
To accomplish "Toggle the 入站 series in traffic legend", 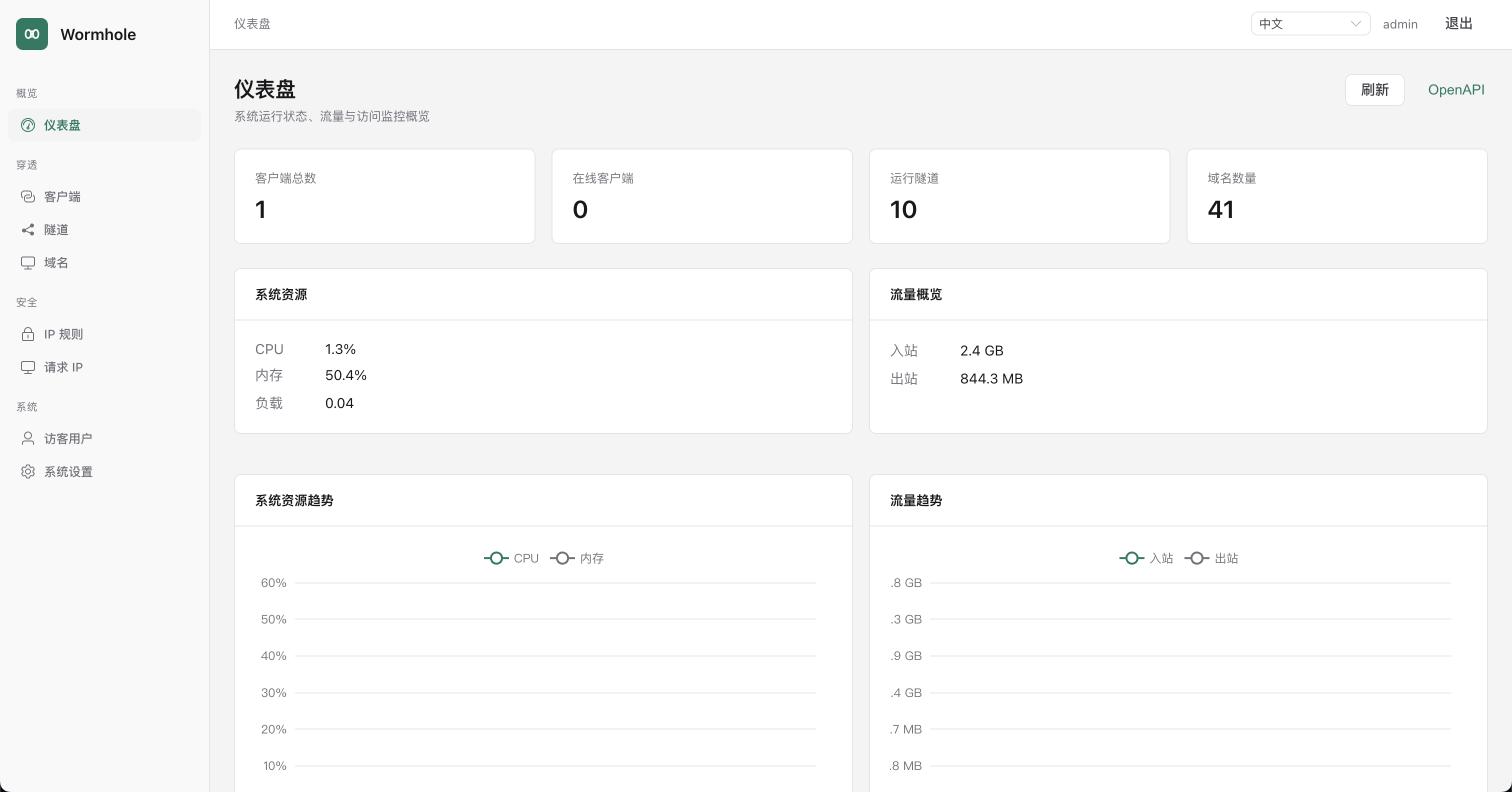I will click(1146, 558).
